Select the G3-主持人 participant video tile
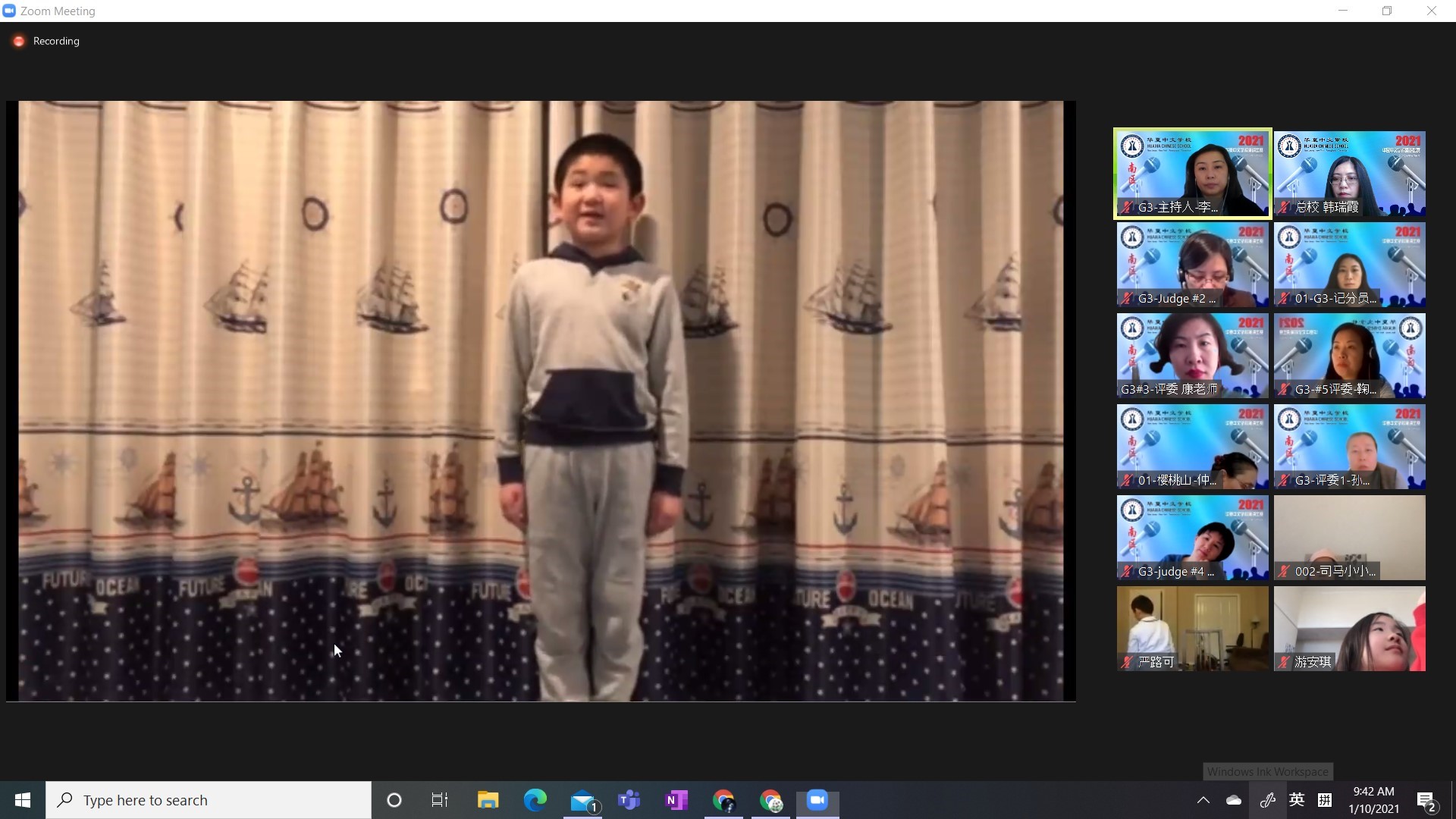Screen dimensions: 1456x819 coord(1192,174)
